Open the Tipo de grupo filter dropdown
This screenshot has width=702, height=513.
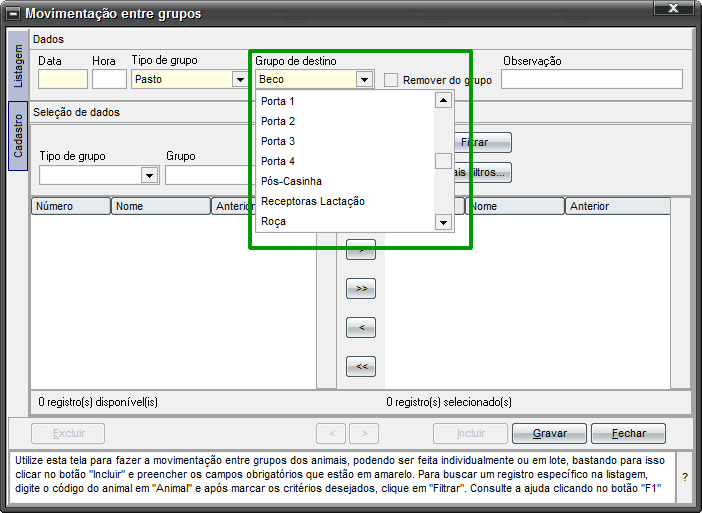tap(150, 175)
